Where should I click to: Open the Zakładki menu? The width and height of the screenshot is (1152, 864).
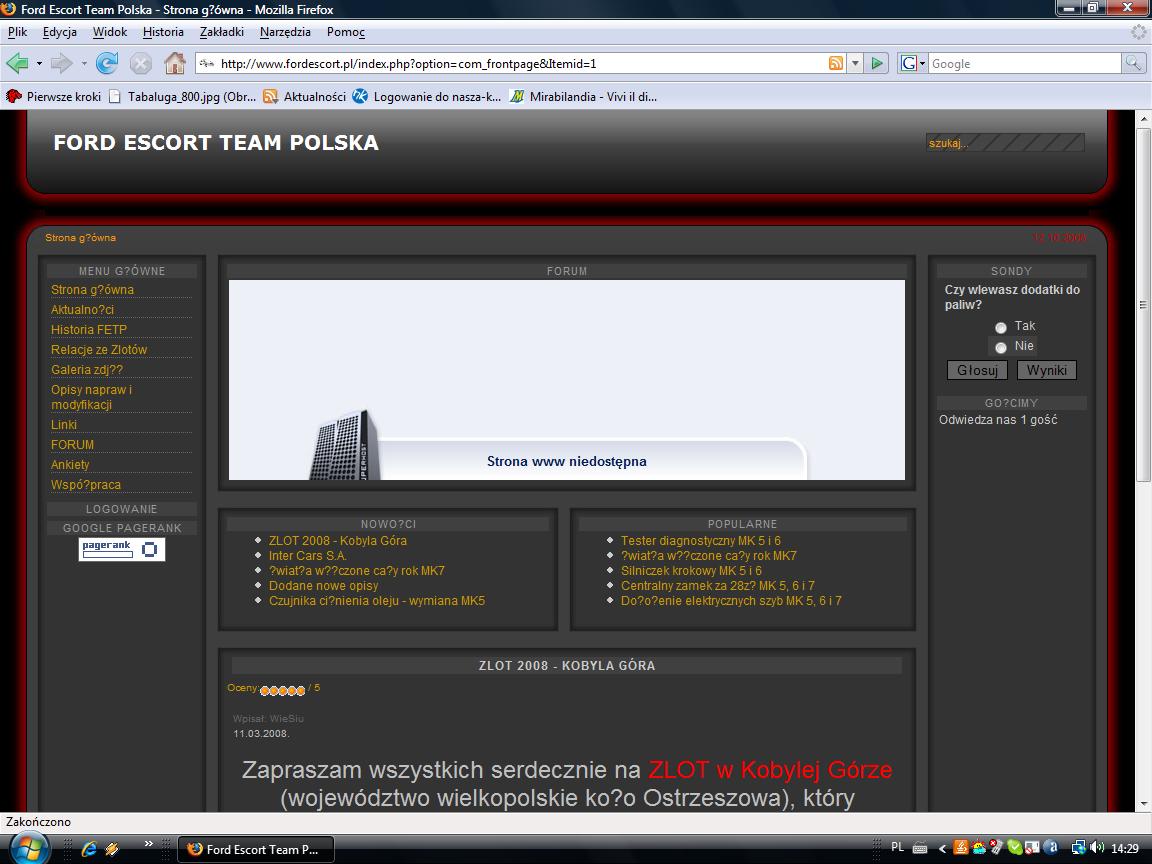coord(222,32)
